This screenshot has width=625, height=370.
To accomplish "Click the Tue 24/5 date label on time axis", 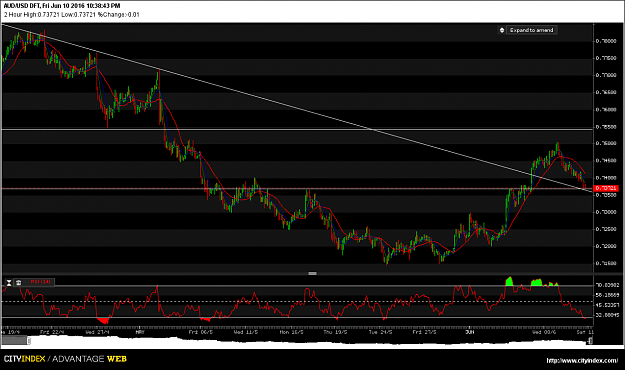I will 380,332.
